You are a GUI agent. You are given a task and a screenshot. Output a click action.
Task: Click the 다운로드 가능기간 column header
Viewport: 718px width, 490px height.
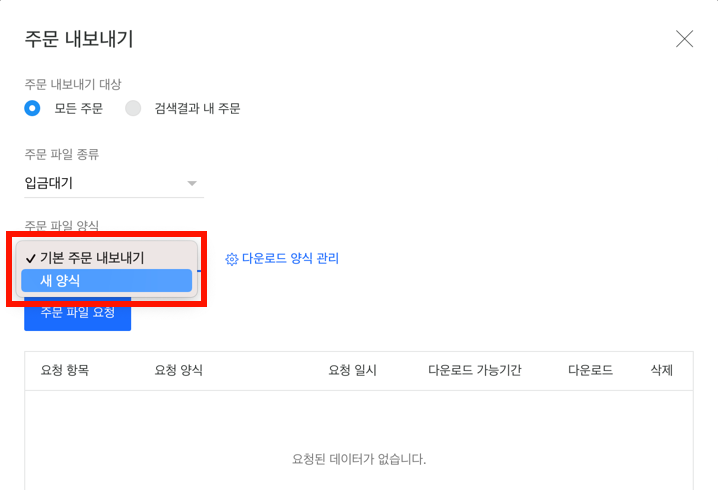[x=474, y=370]
